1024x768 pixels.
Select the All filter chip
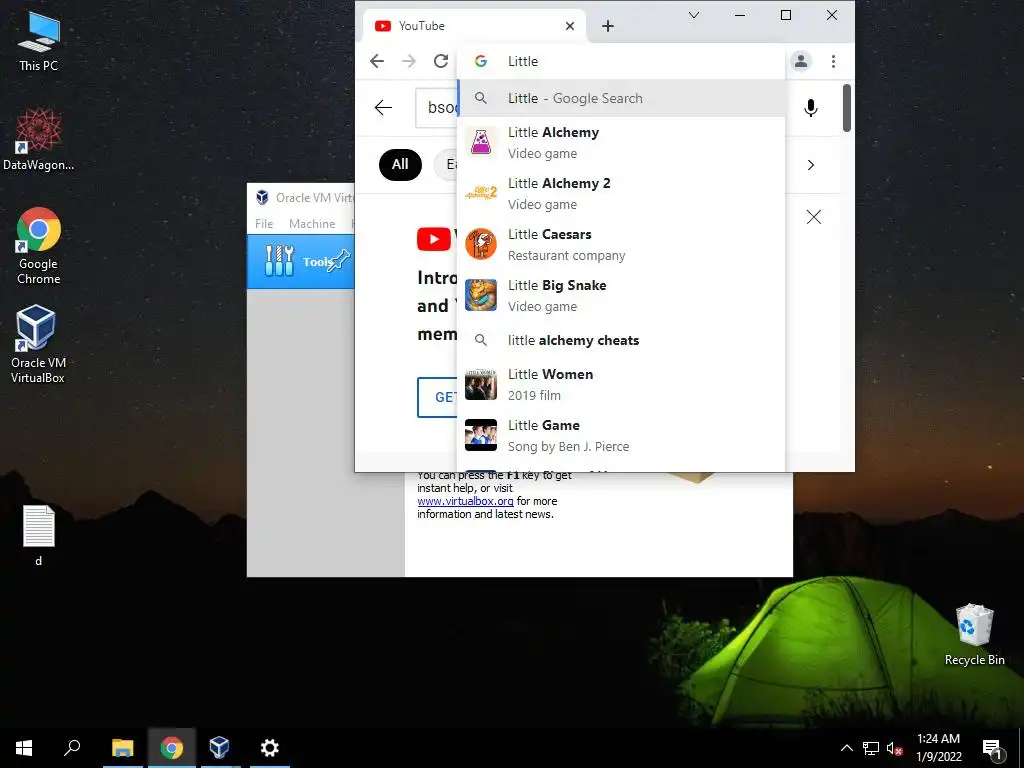click(x=400, y=165)
